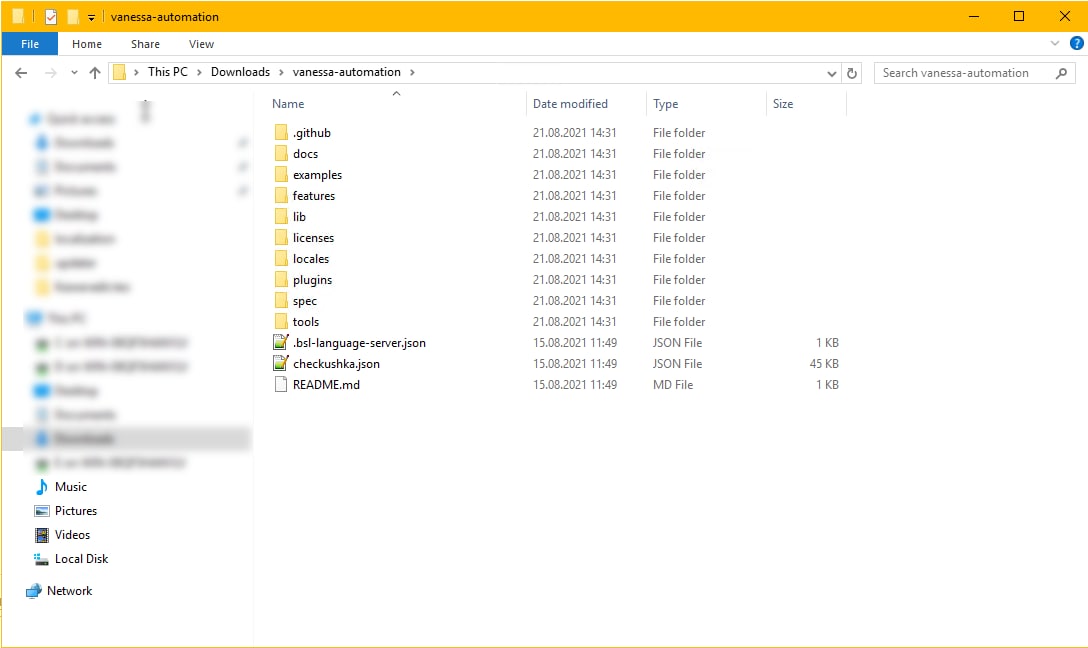
Task: Expand breadcrumb chevron after This PC
Action: tap(199, 72)
